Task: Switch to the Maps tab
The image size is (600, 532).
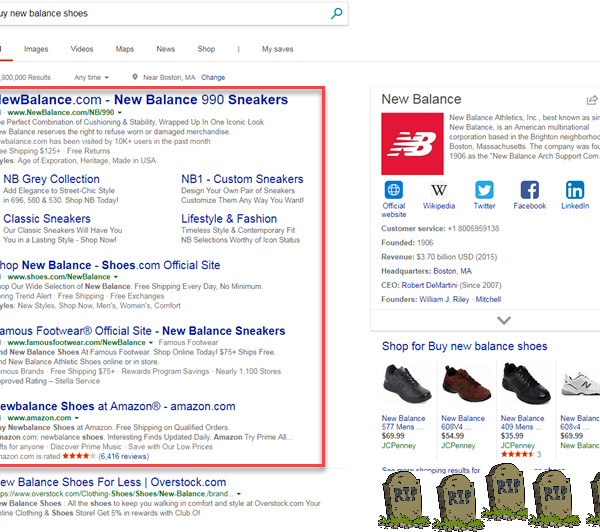Action: click(x=124, y=49)
